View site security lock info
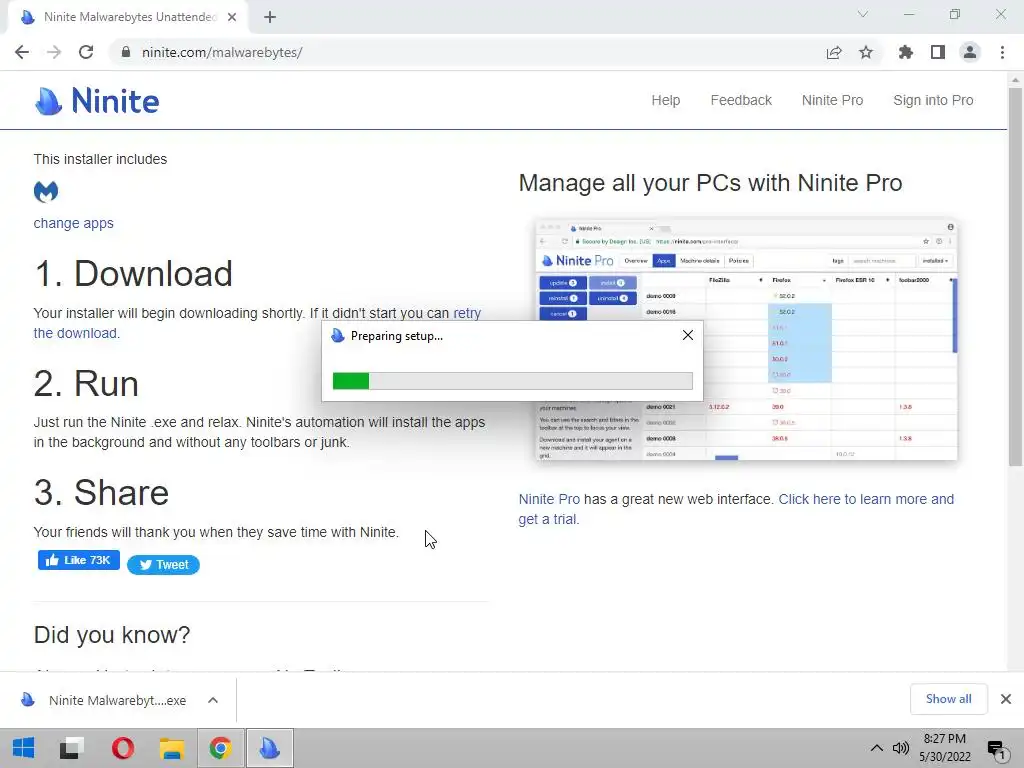 point(126,52)
